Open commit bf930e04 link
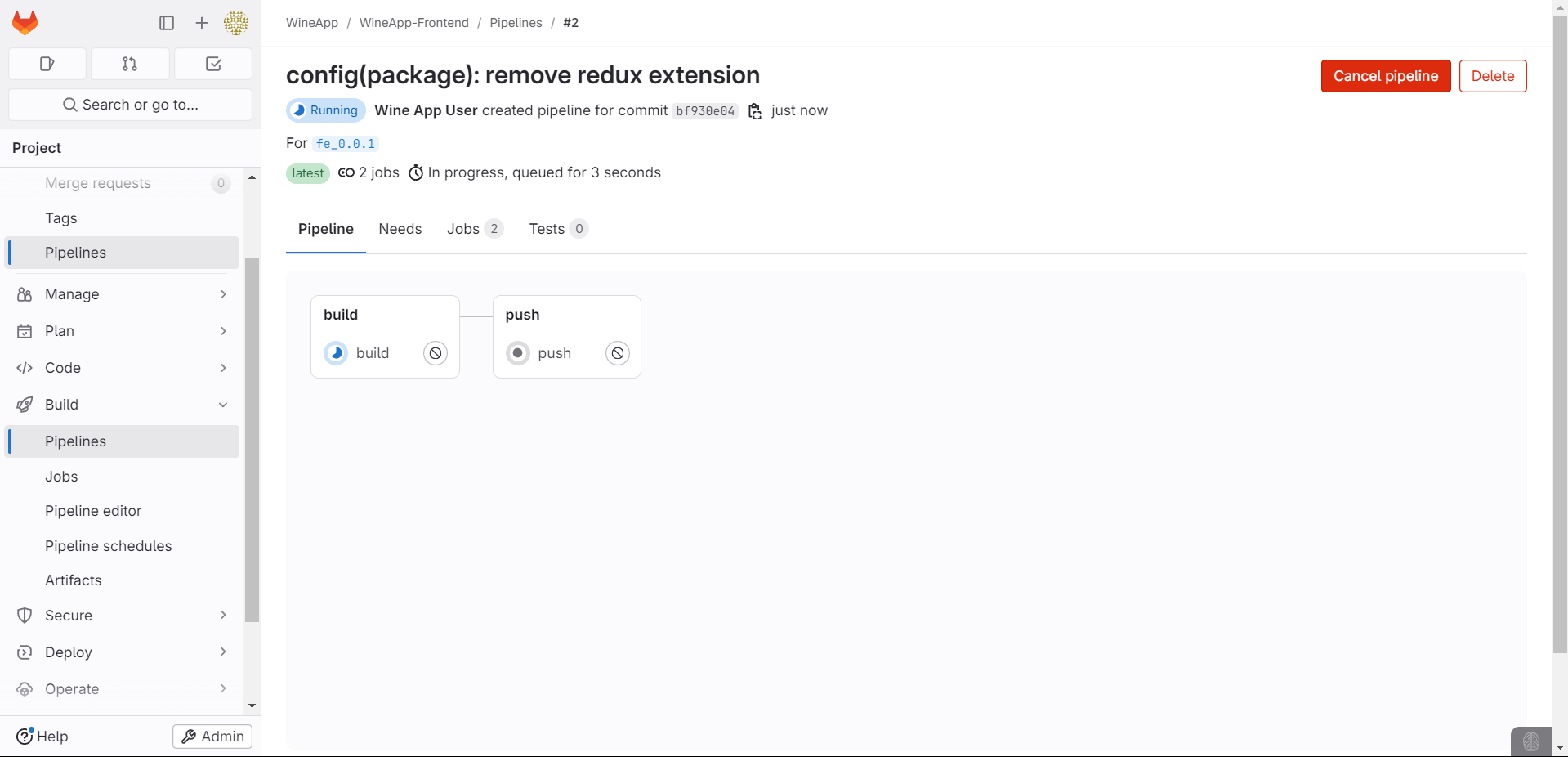The height and width of the screenshot is (757, 1568). tap(705, 111)
